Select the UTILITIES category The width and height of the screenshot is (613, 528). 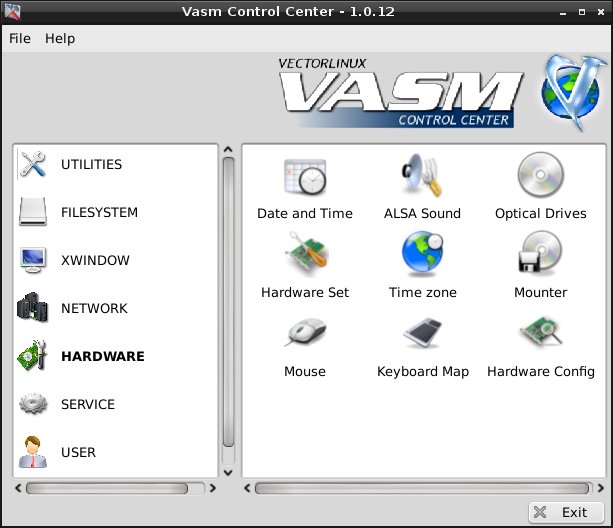coord(90,165)
